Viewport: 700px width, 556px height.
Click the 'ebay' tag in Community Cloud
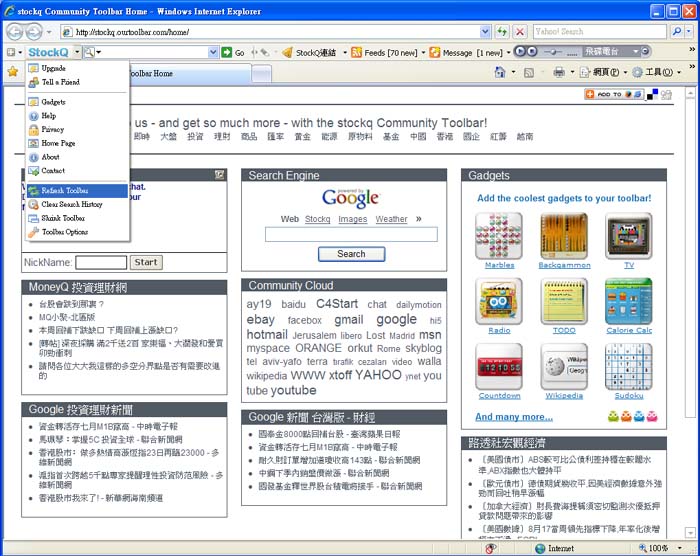(261, 319)
